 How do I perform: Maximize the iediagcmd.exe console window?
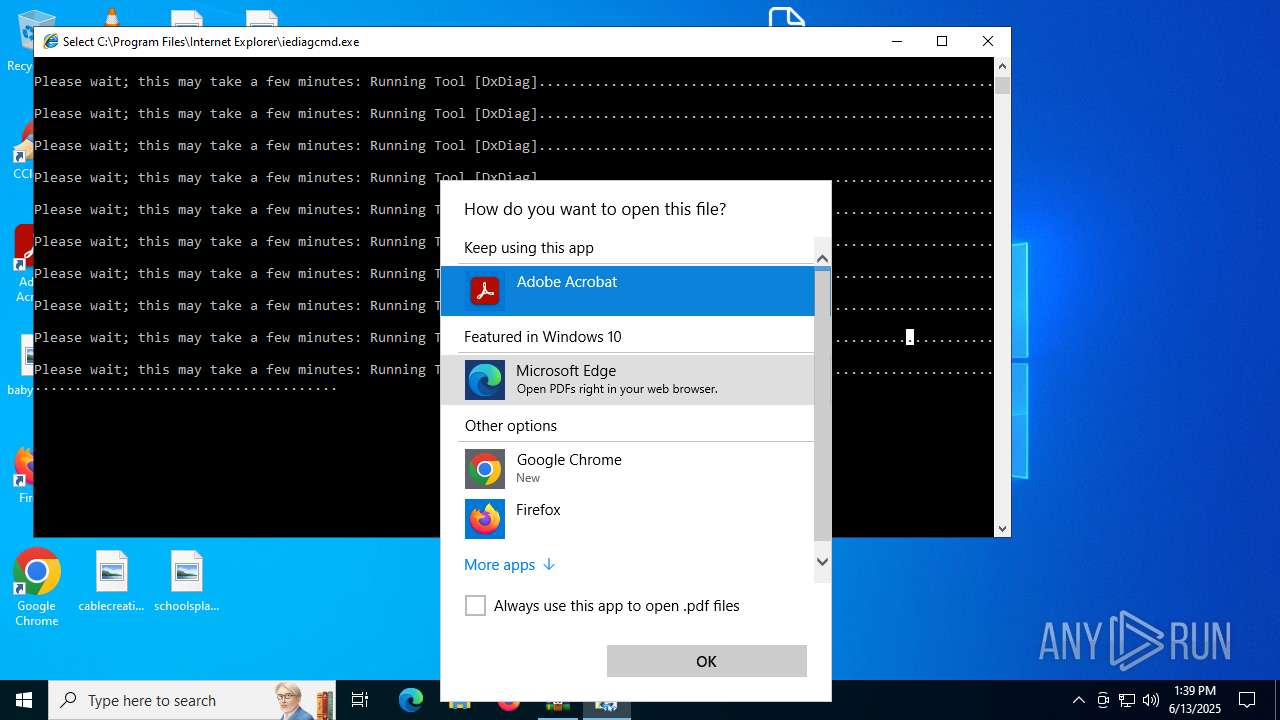(942, 41)
